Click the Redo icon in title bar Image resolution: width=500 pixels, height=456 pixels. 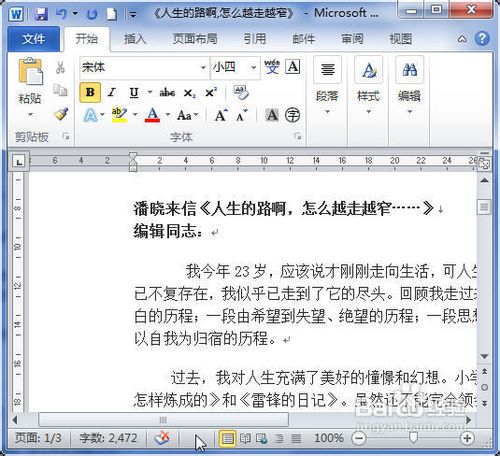[x=92, y=14]
